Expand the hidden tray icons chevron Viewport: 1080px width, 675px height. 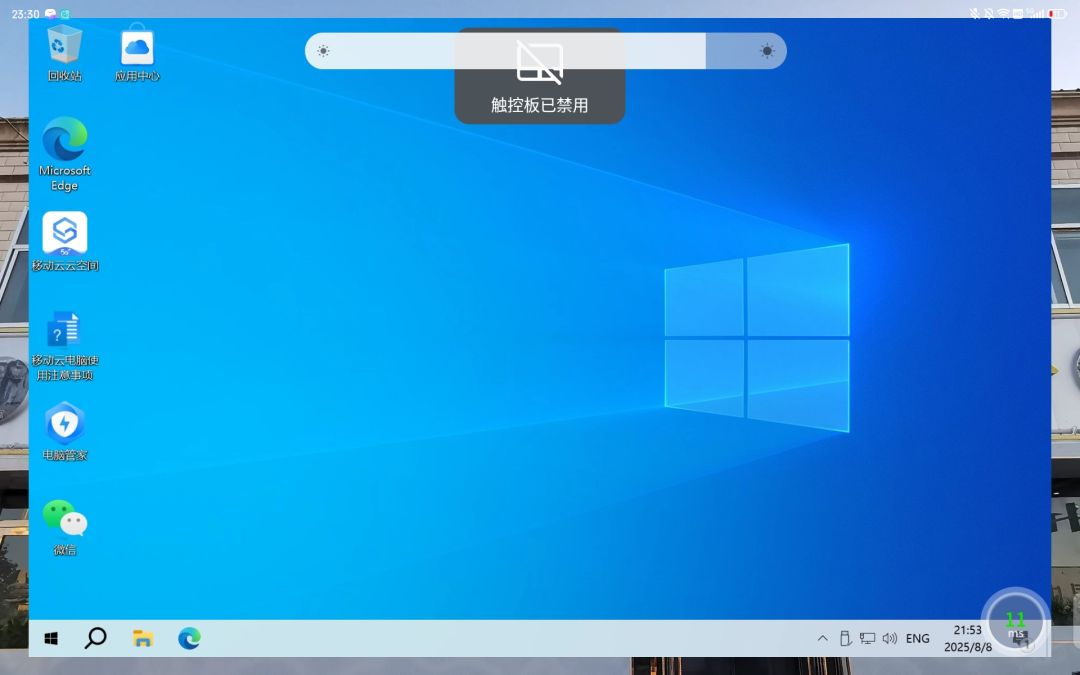click(x=822, y=638)
